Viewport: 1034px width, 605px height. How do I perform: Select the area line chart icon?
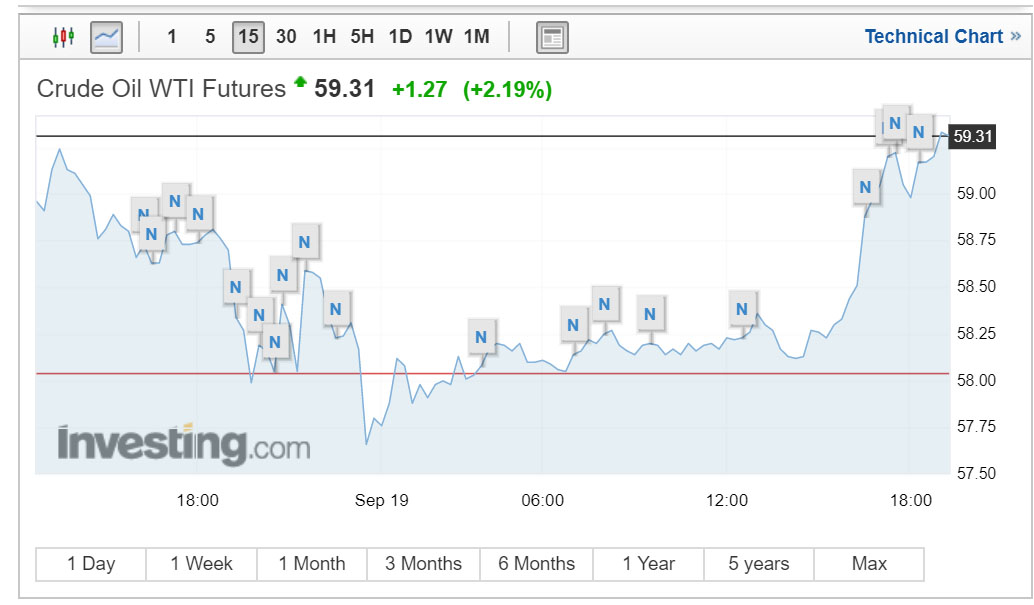tap(106, 38)
